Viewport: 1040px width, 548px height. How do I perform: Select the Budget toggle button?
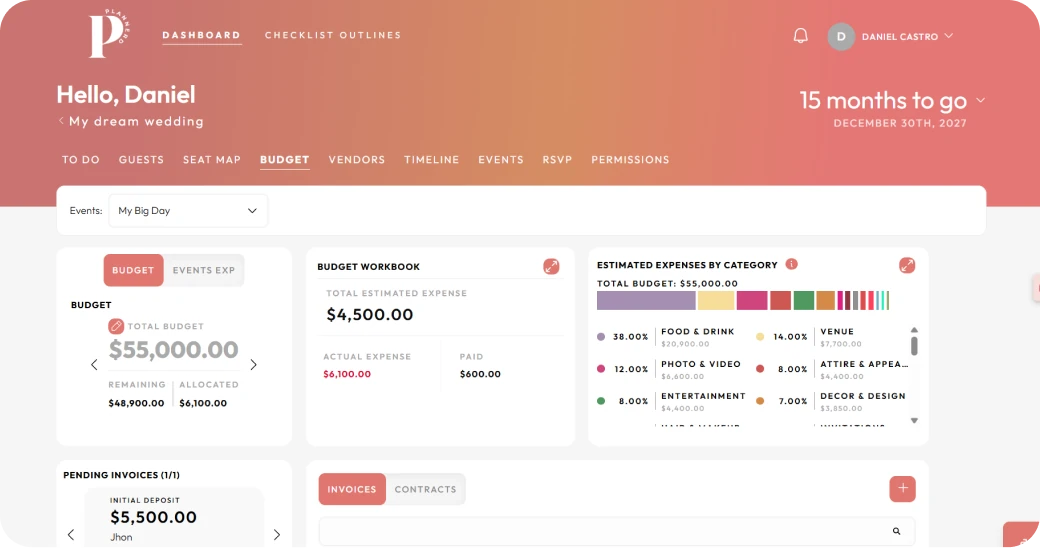[133, 270]
